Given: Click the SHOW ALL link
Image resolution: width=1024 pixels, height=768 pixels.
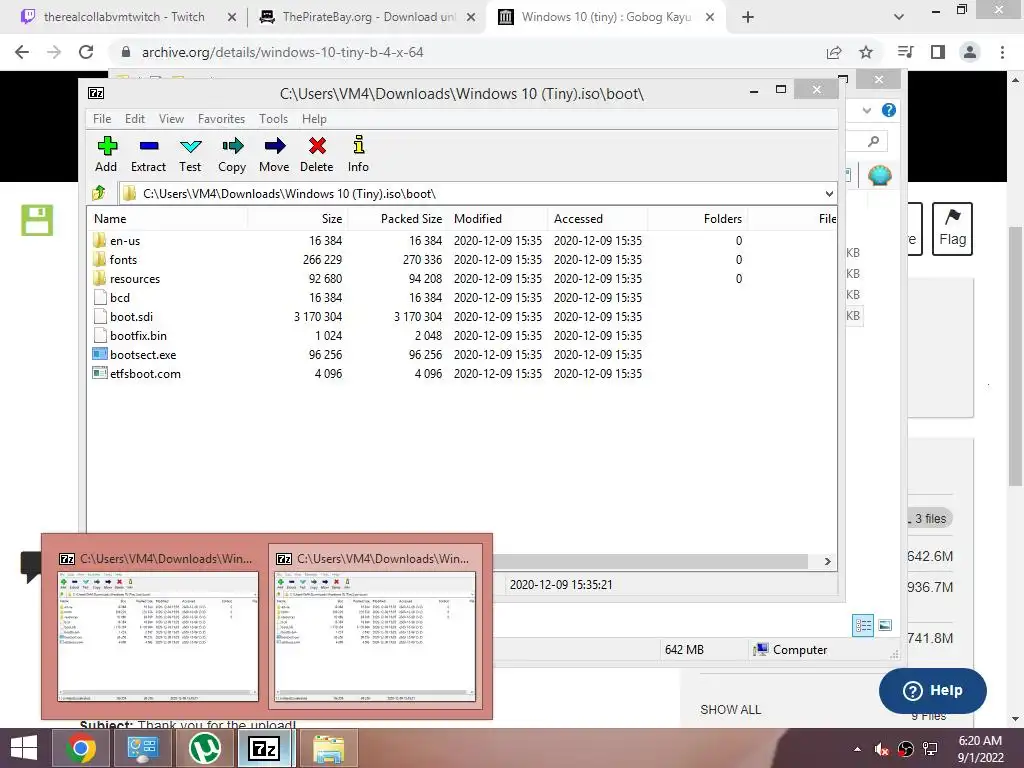Looking at the screenshot, I should (730, 709).
